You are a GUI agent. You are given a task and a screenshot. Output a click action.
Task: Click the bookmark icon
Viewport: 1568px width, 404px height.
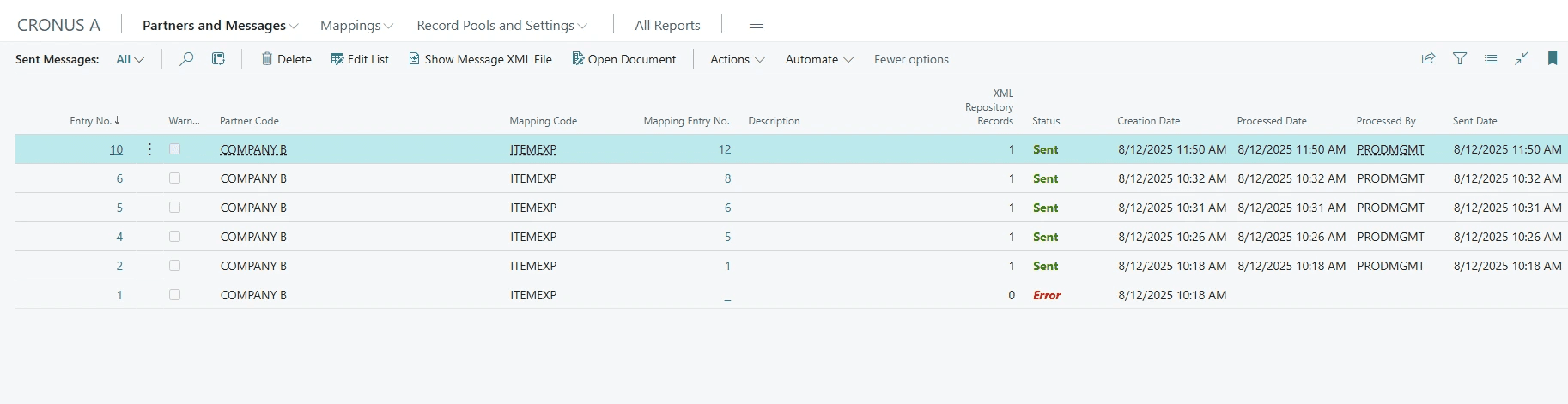pos(1553,58)
